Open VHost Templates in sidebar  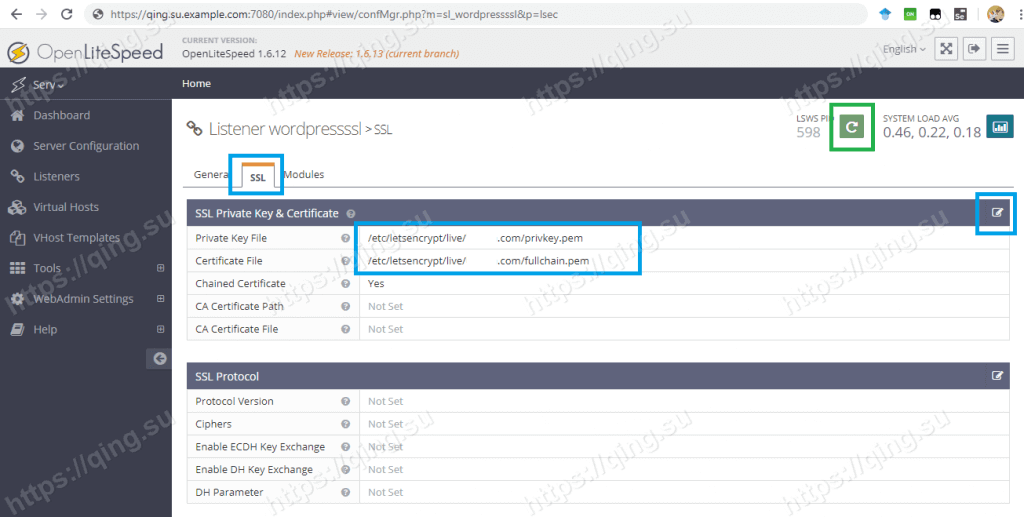pos(76,238)
